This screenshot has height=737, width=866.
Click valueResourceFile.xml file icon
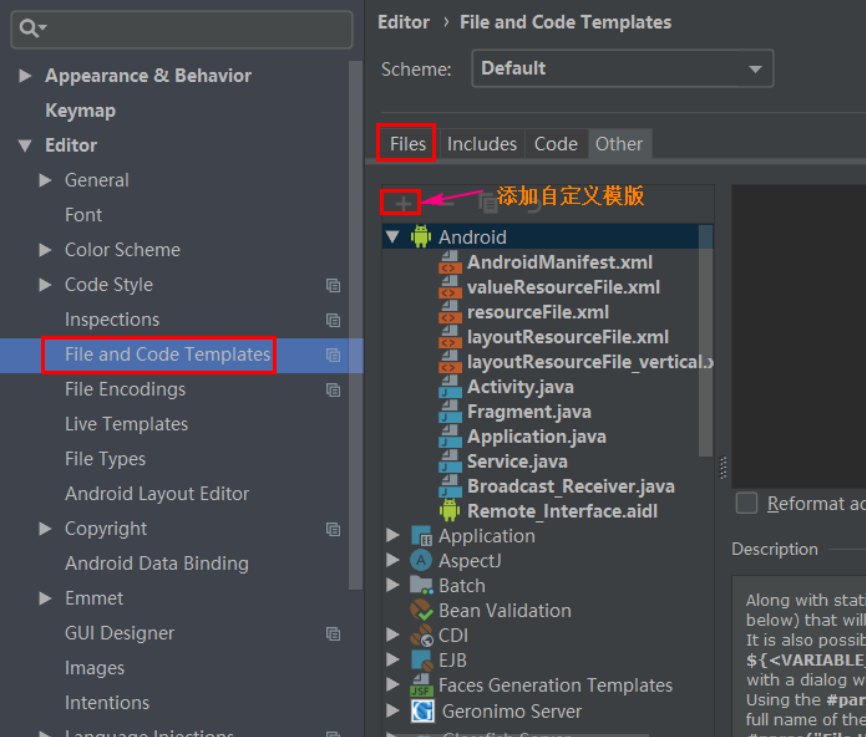tap(450, 287)
